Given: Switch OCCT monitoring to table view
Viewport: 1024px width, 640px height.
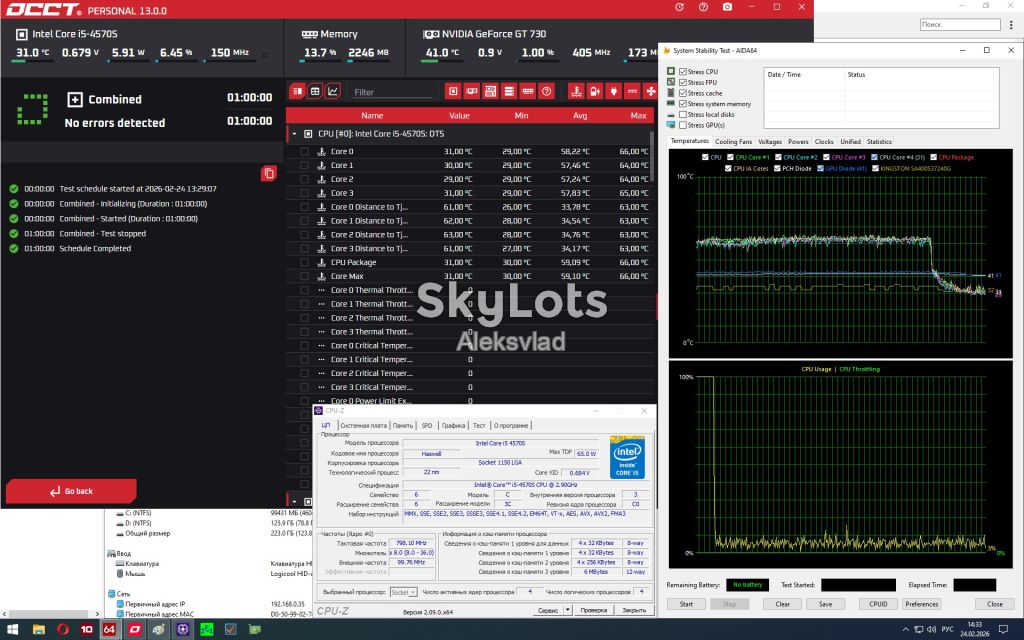Looking at the screenshot, I should pos(315,91).
